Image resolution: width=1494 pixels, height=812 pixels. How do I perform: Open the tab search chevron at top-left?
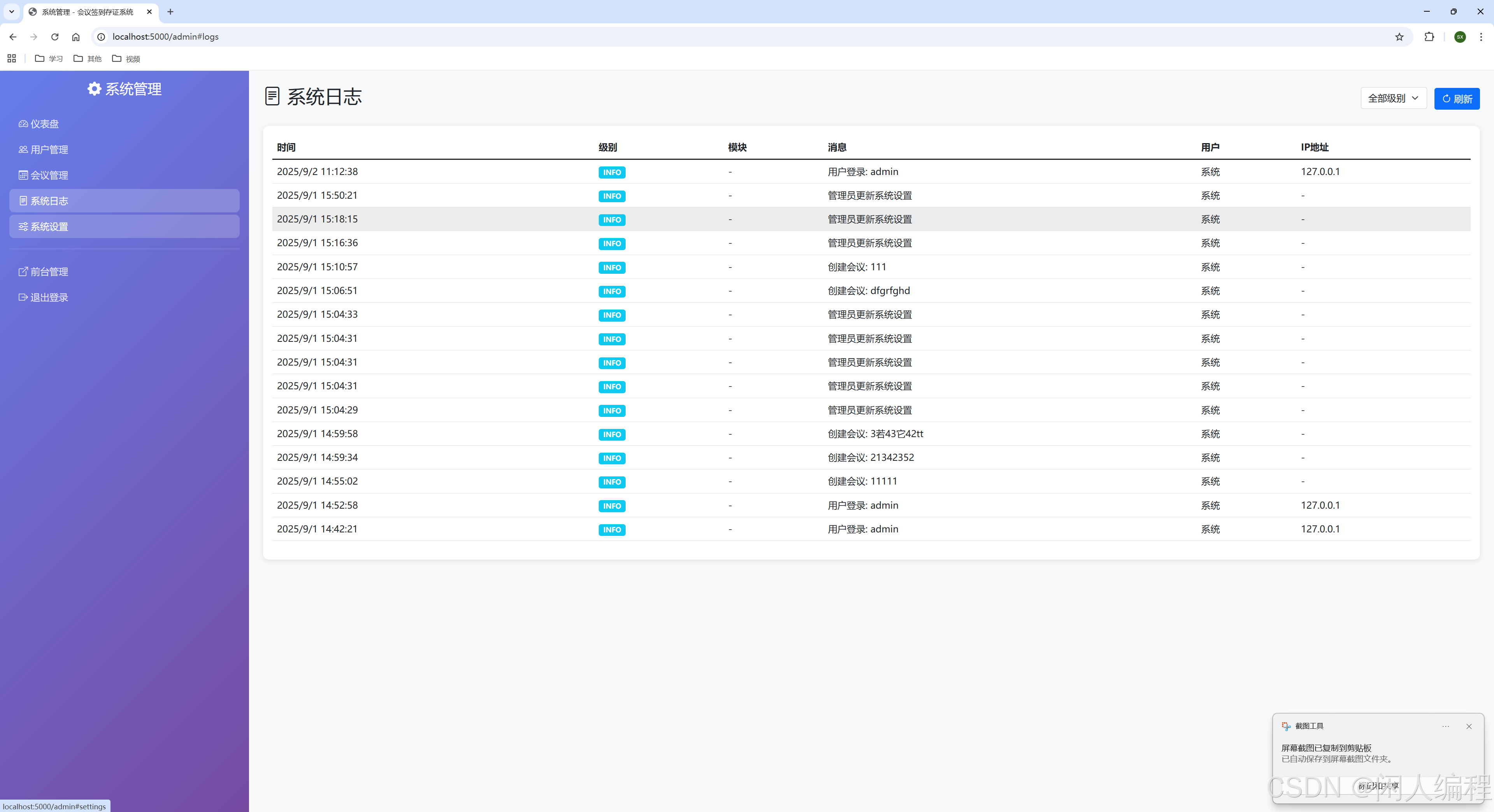[x=11, y=12]
